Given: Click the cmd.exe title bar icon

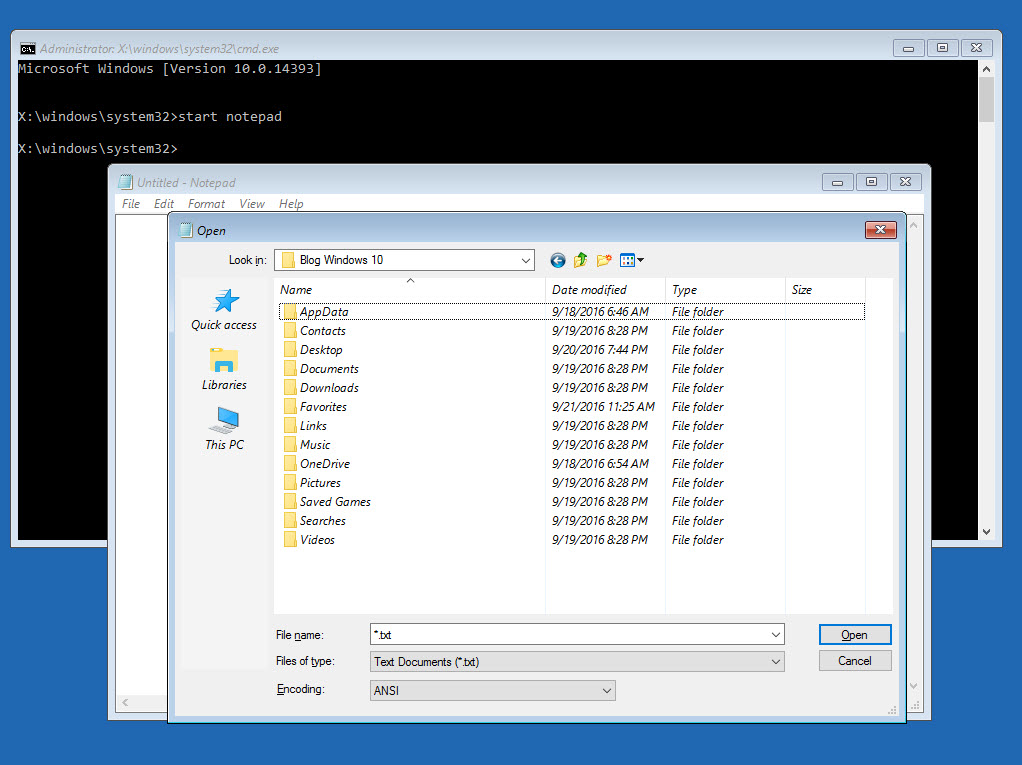Looking at the screenshot, I should [x=27, y=49].
